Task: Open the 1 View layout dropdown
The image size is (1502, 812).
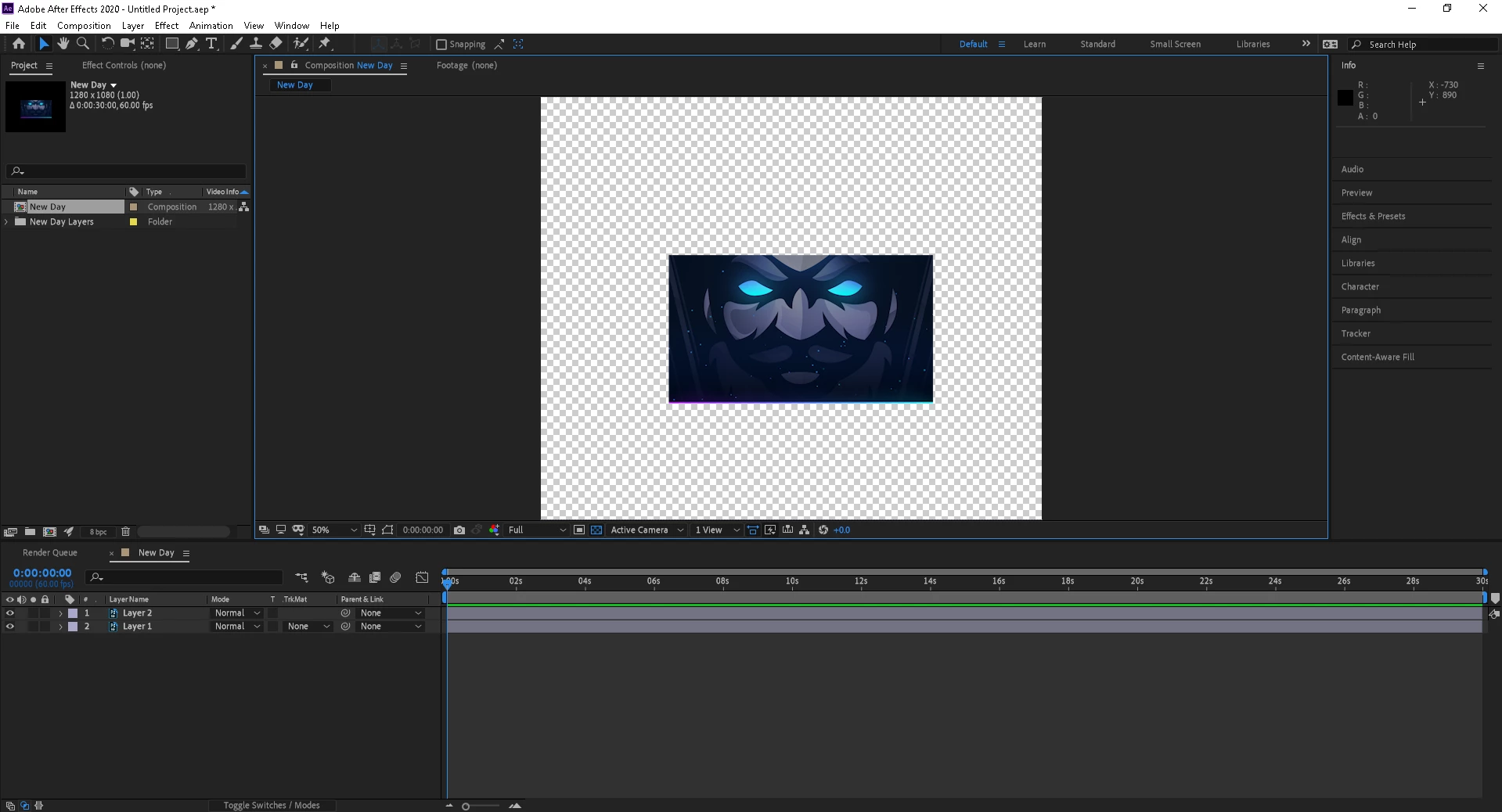Action: [x=717, y=530]
